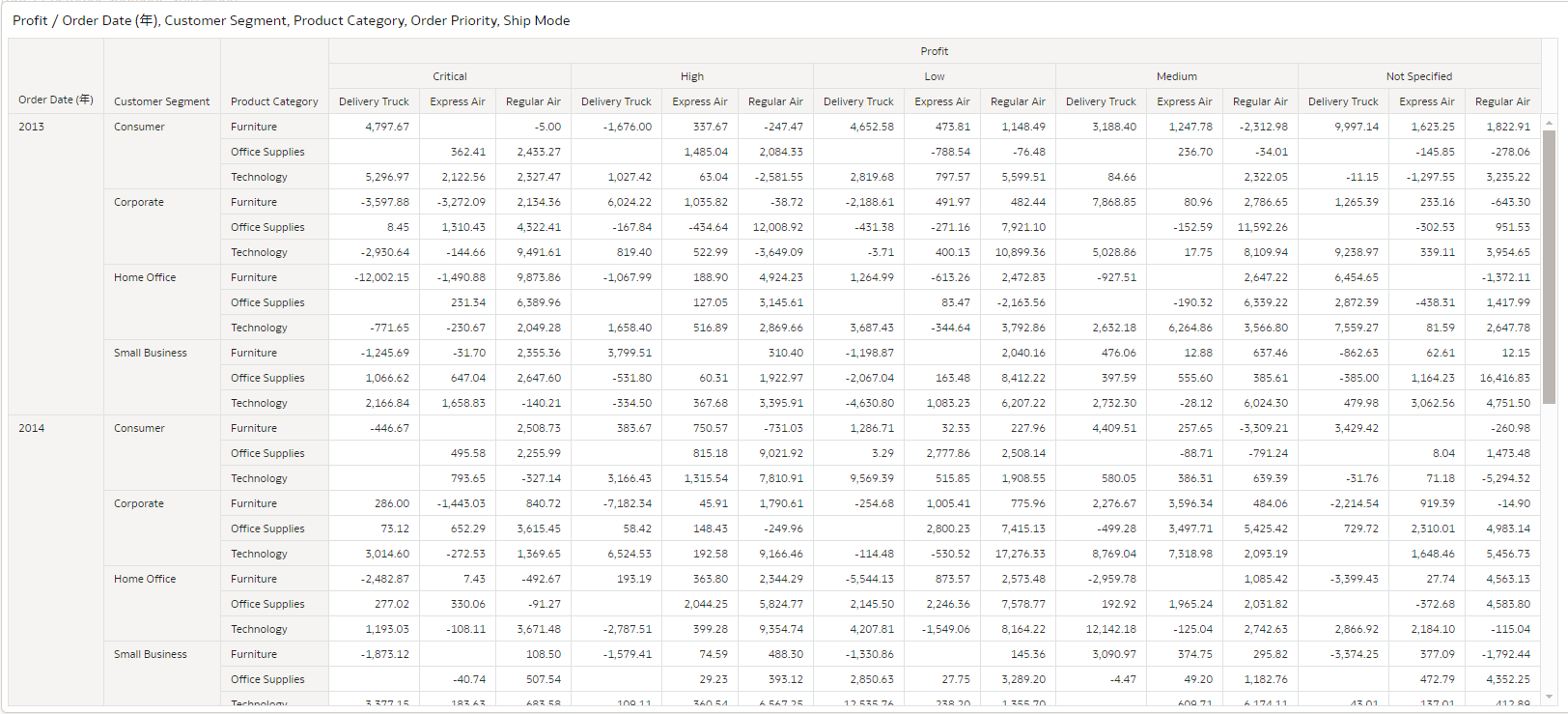Click the cell with value -5,544.13
Image resolution: width=1568 pixels, height=714 pixels.
click(858, 579)
